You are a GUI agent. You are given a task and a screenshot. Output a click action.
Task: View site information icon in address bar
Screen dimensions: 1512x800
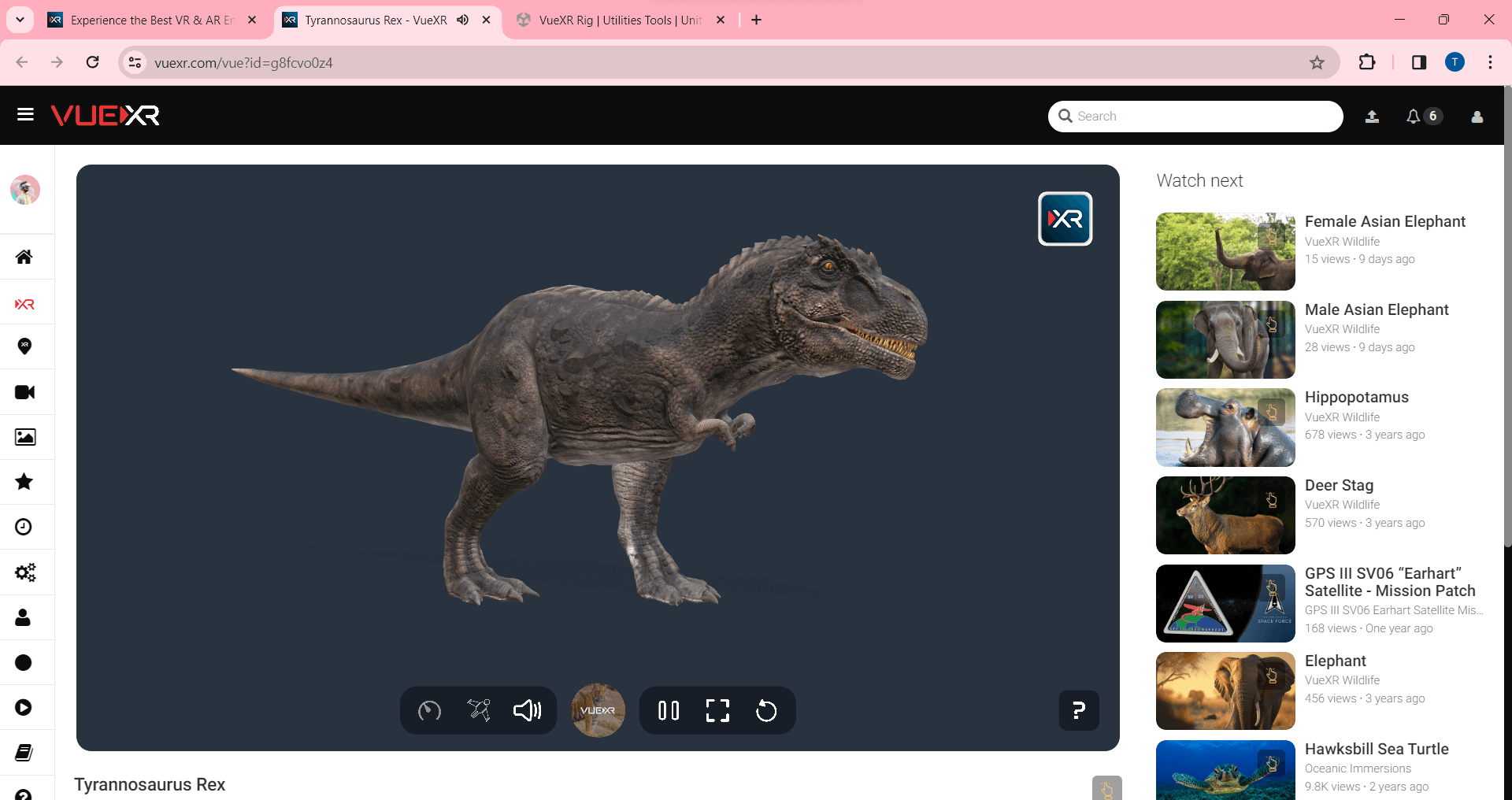[x=135, y=62]
